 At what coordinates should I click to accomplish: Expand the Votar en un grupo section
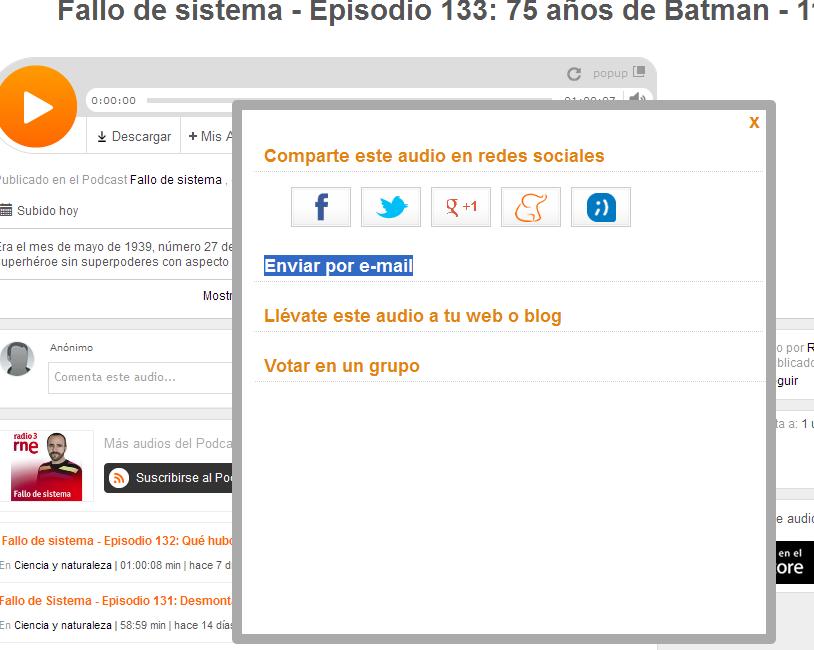pos(341,366)
